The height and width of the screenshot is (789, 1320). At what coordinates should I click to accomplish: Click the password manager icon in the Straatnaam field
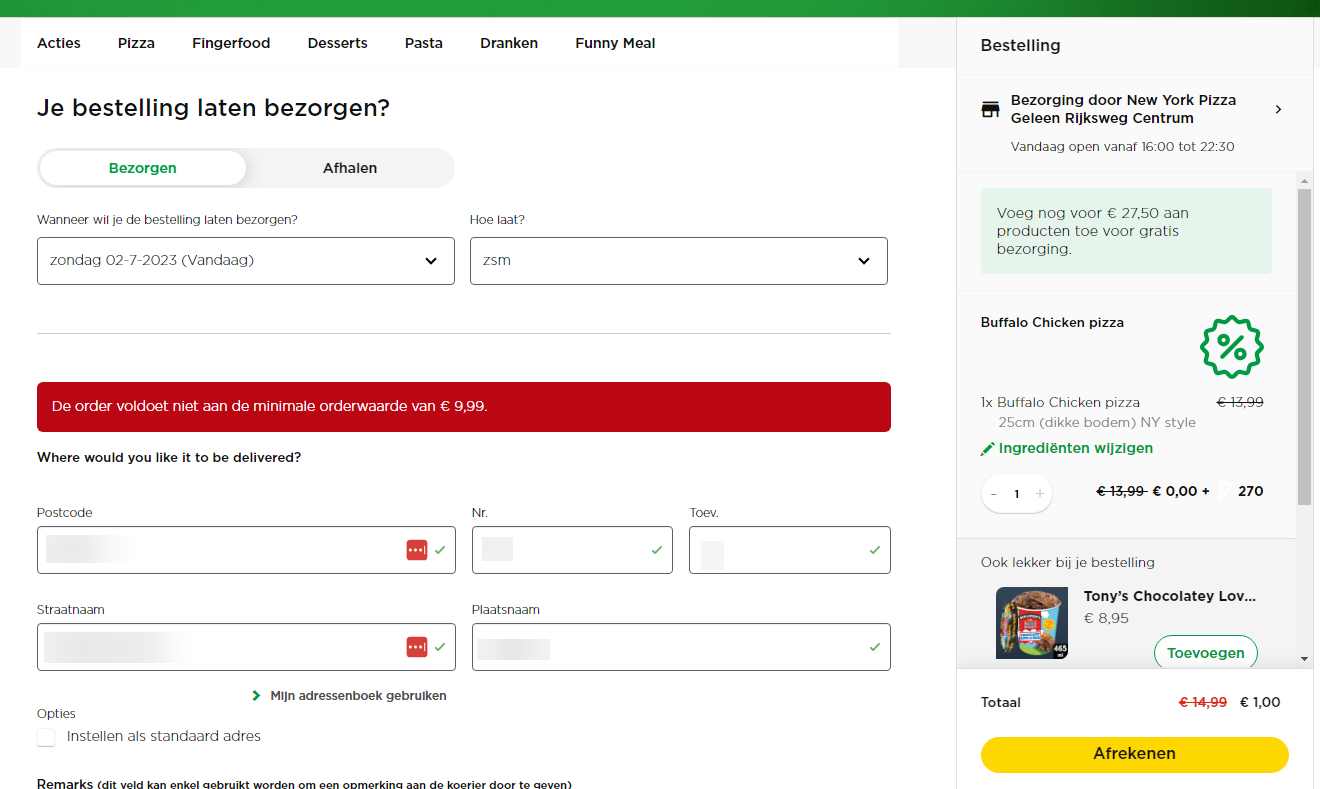[417, 647]
